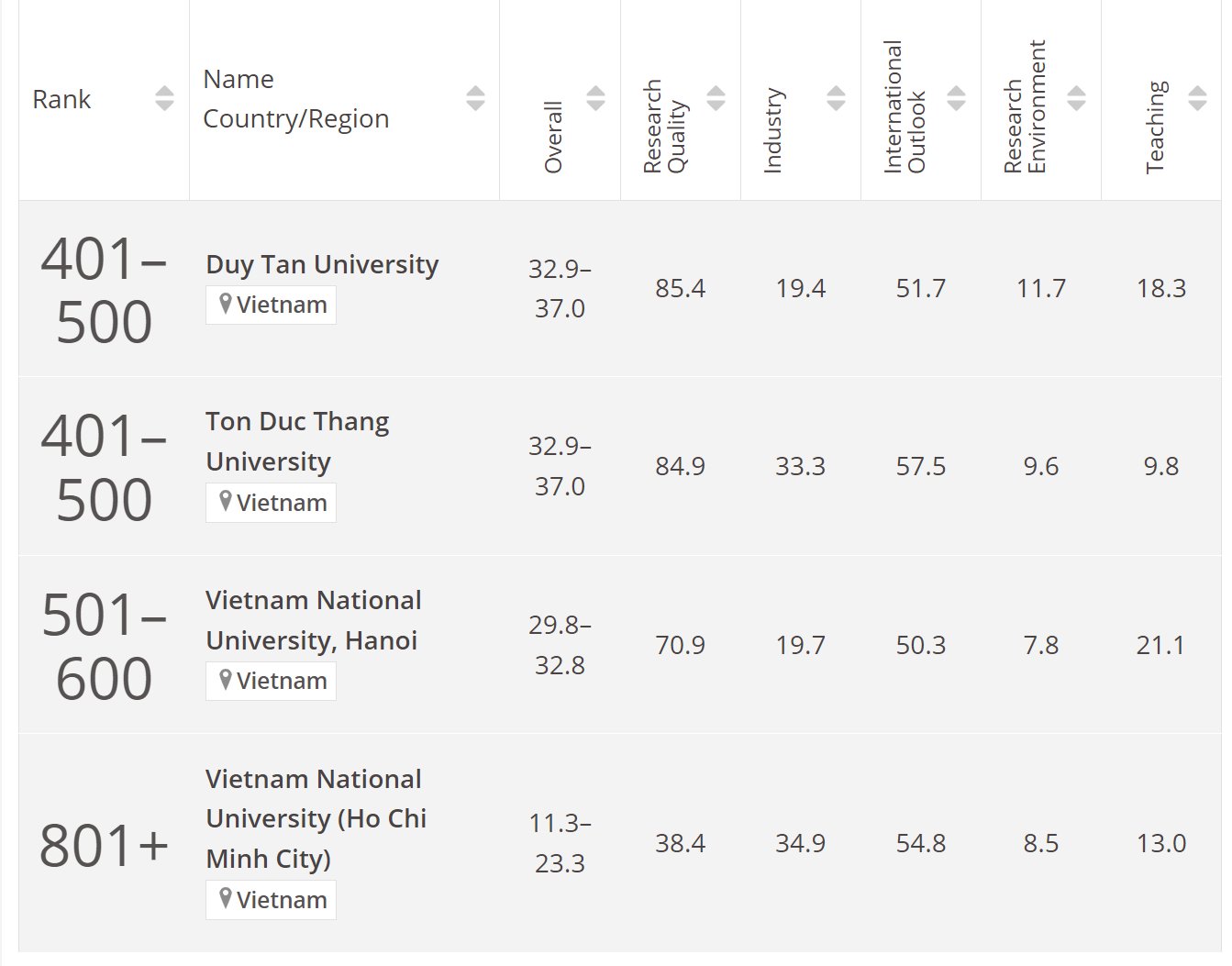
Task: Click the Rank column header text
Action: coord(61,99)
